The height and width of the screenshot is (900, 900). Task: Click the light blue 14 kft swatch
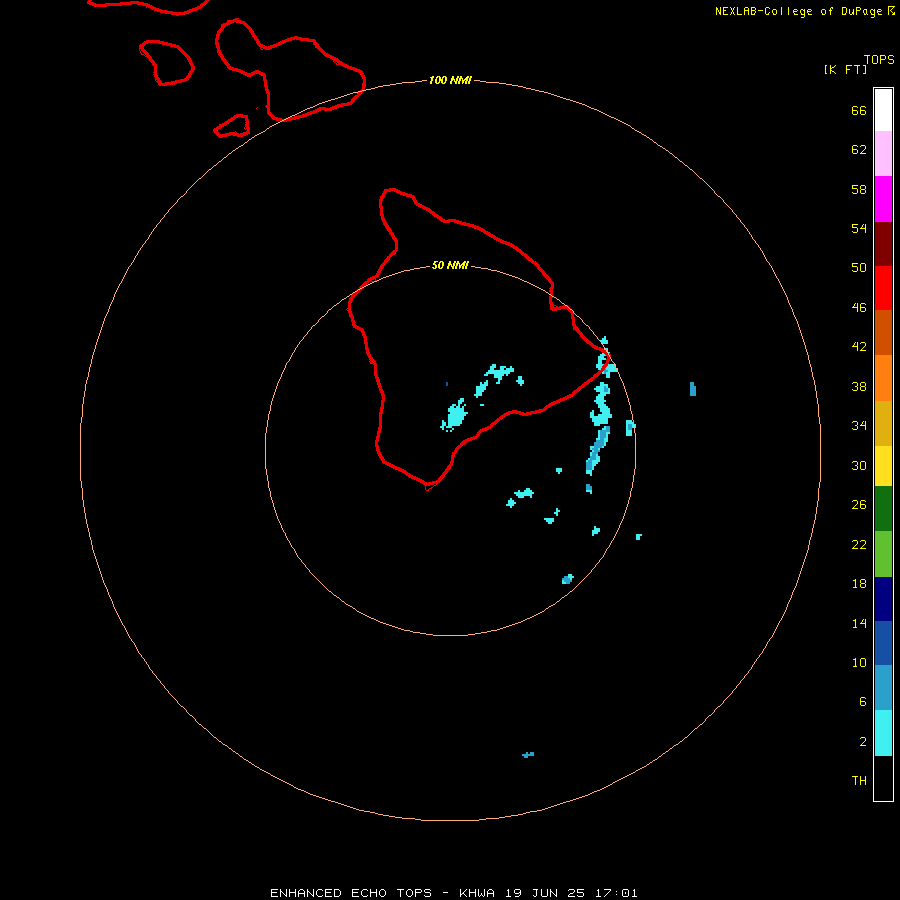pos(883,688)
